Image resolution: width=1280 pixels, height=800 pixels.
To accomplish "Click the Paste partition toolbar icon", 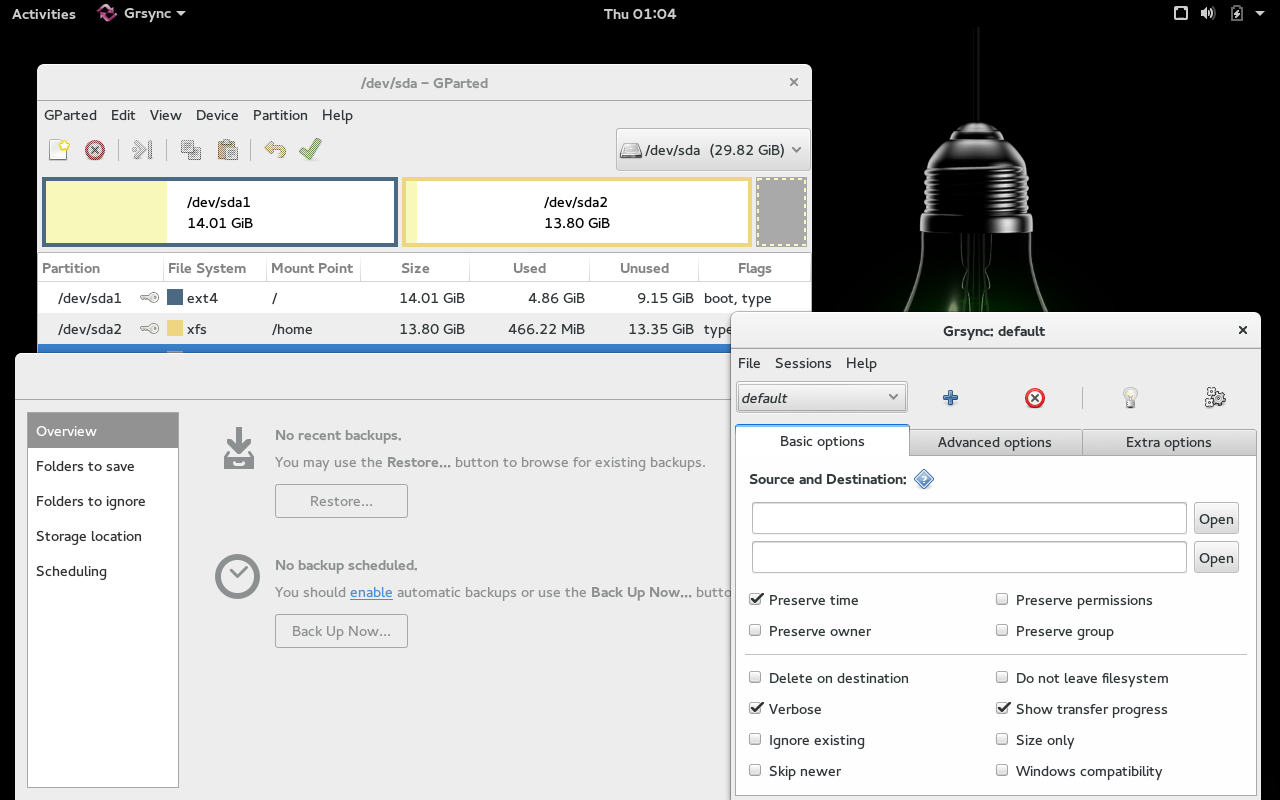I will pyautogui.click(x=228, y=150).
